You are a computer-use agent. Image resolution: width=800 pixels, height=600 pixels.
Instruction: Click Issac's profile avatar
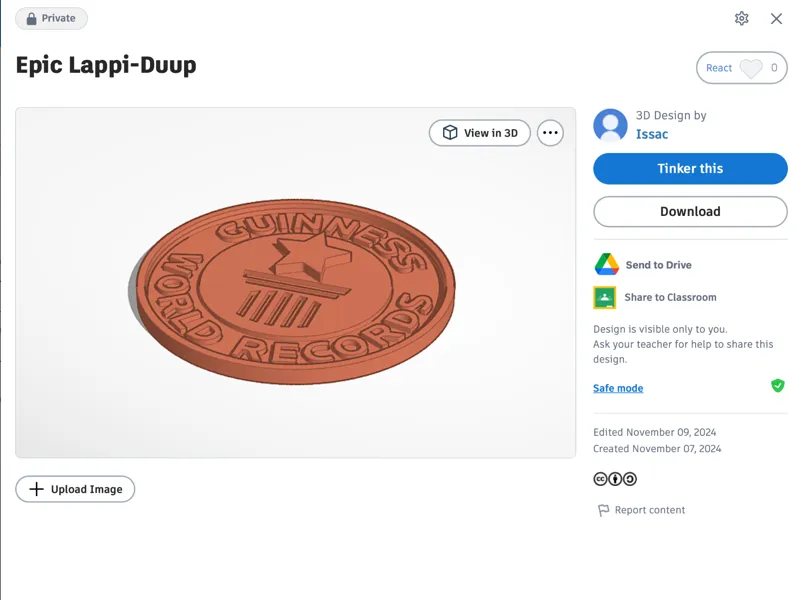610,126
